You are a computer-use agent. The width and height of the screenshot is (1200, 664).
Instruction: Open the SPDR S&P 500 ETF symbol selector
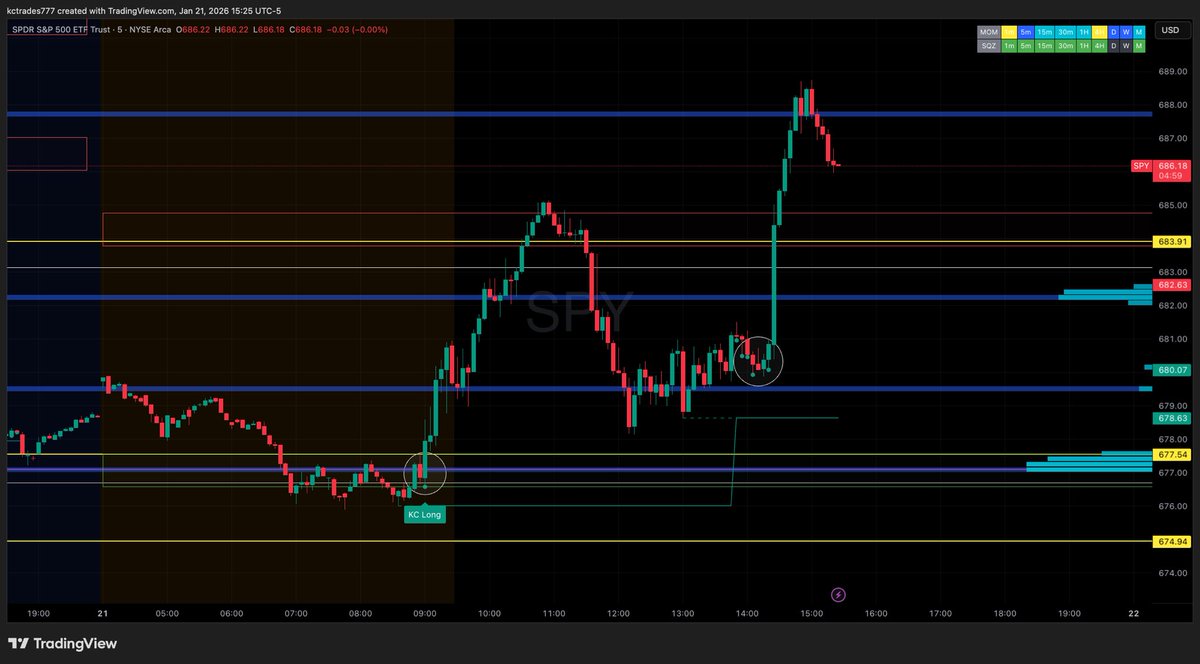point(48,29)
